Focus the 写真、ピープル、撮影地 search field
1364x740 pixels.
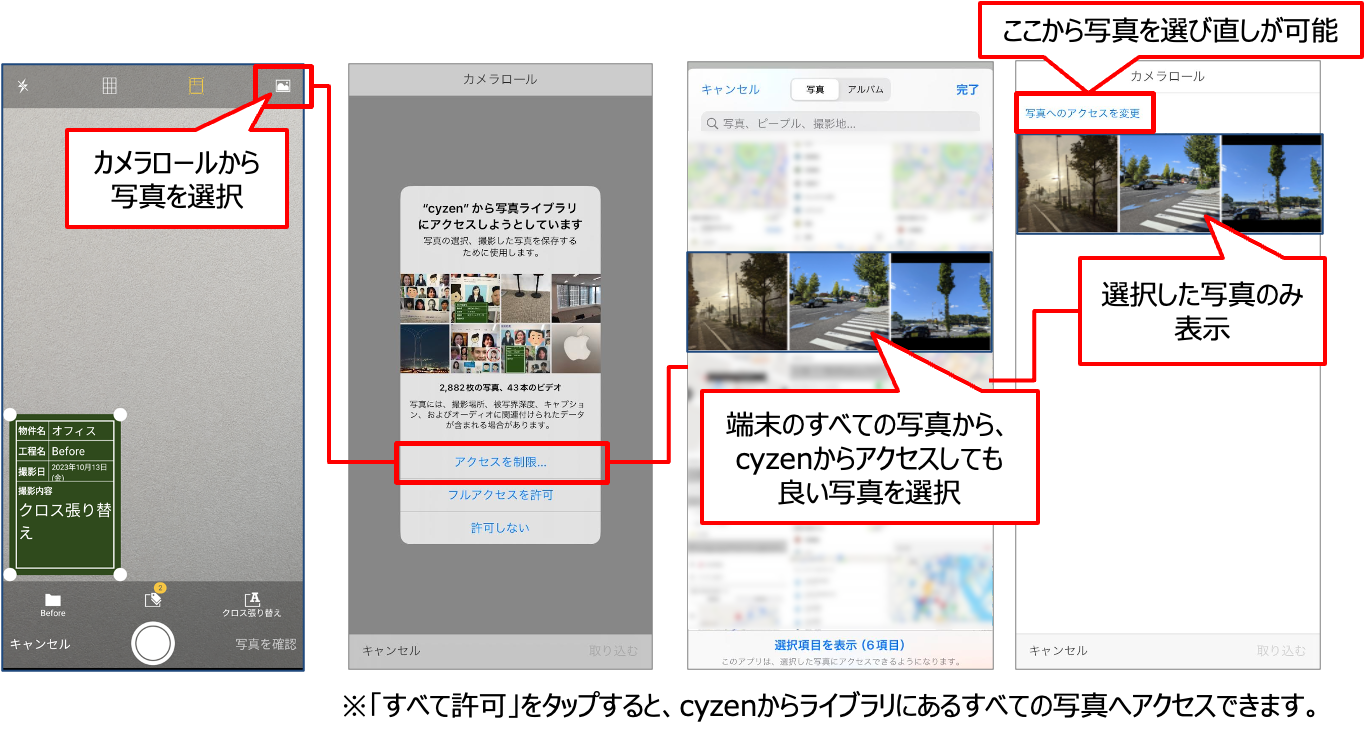[x=840, y=123]
